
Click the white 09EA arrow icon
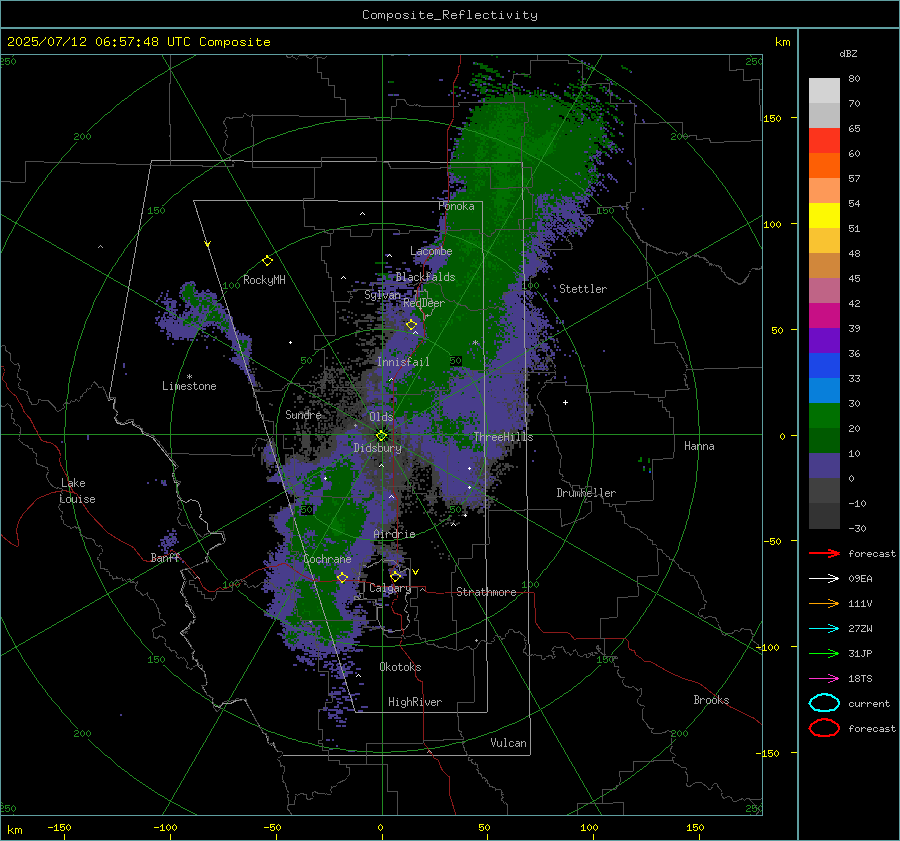click(x=824, y=578)
